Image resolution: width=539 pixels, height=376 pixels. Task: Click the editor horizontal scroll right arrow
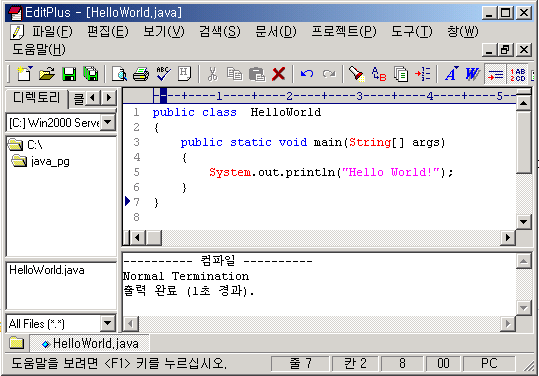pos(508,237)
